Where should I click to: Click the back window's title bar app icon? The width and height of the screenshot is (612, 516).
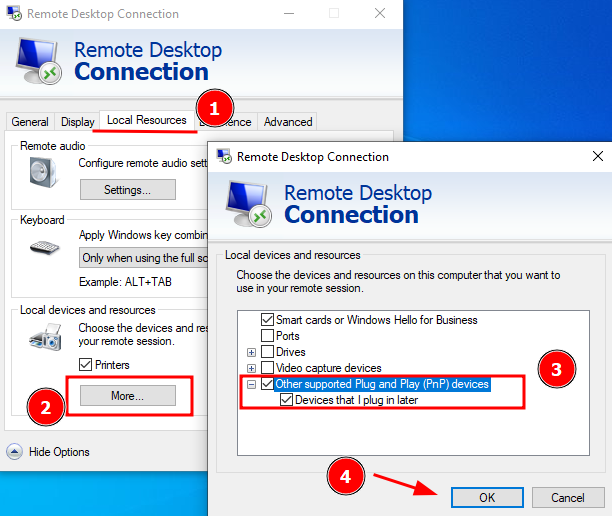13,14
